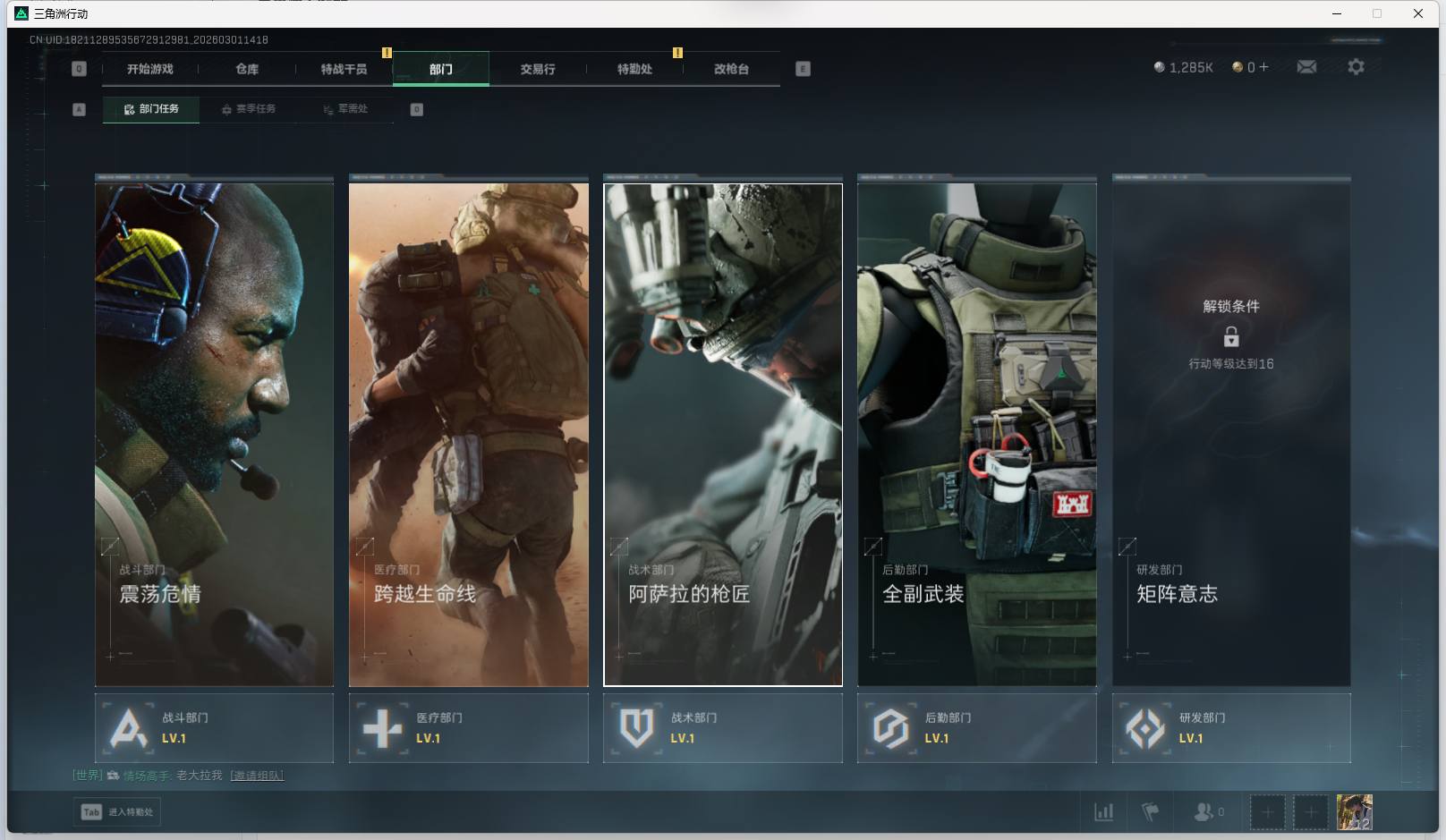Click the 情场高手 player name in chat
Image resolution: width=1446 pixels, height=840 pixels.
tap(146, 776)
